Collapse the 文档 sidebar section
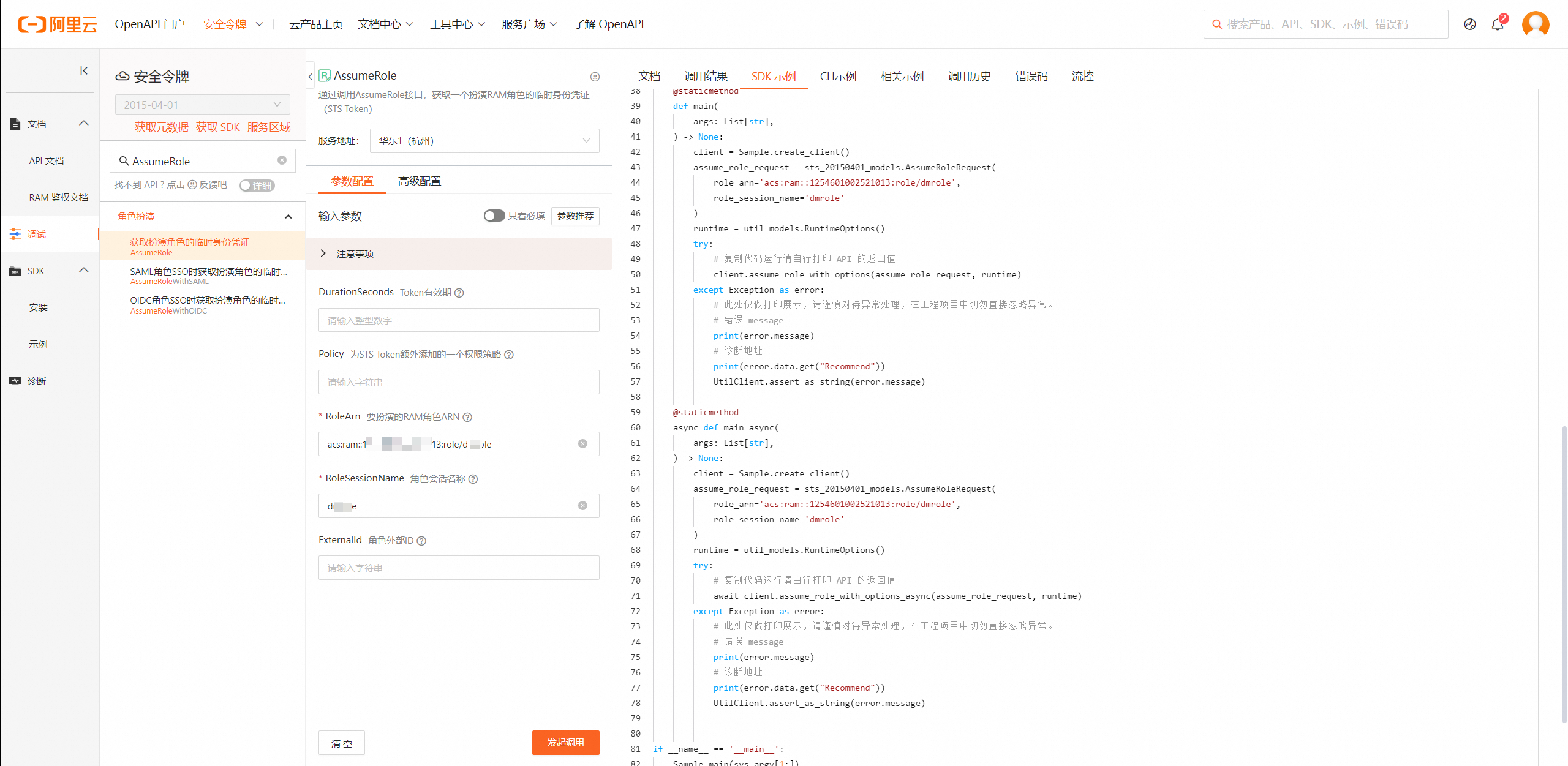This screenshot has height=766, width=1568. click(x=84, y=123)
